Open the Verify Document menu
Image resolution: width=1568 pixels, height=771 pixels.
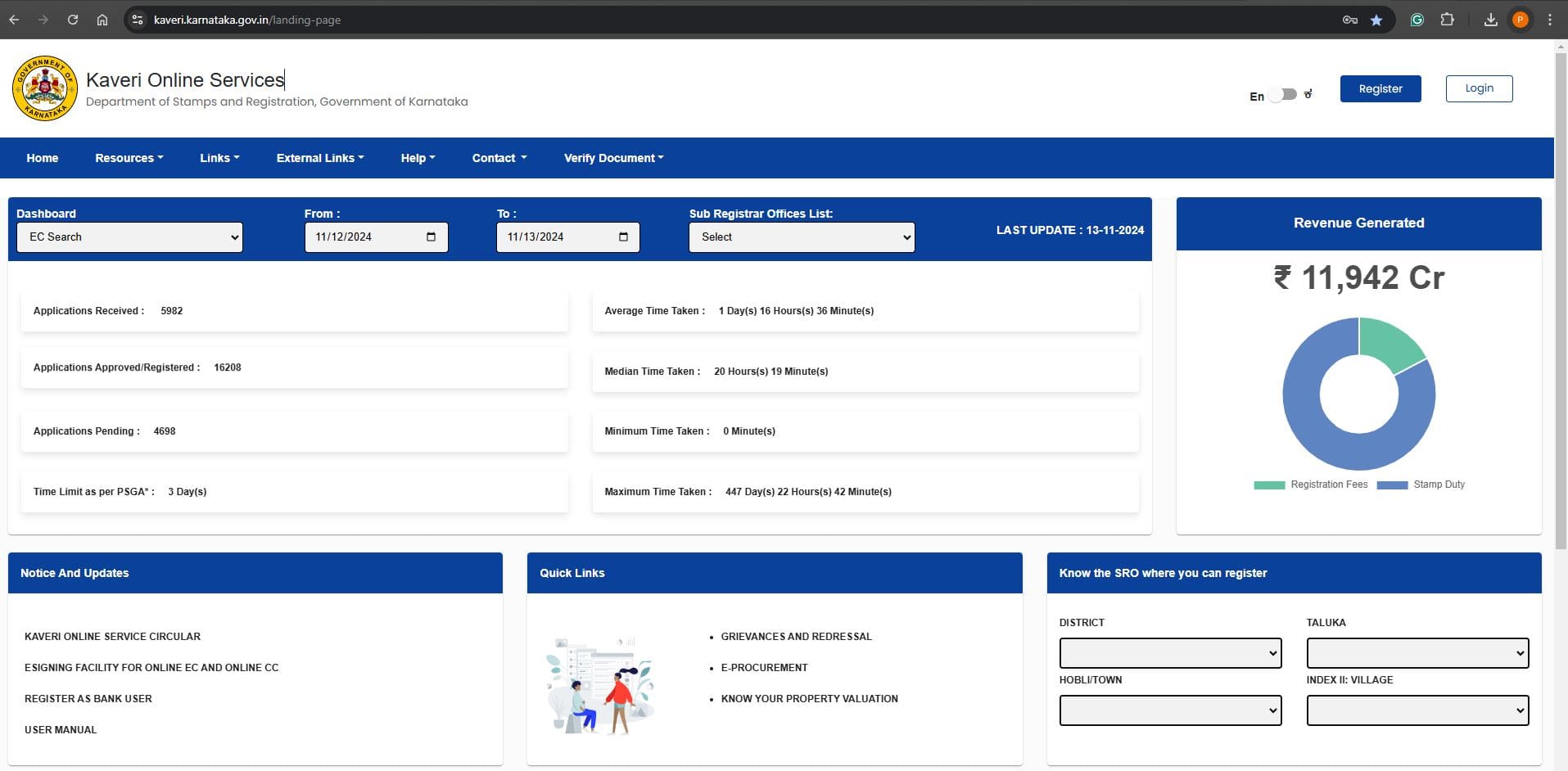pos(613,158)
